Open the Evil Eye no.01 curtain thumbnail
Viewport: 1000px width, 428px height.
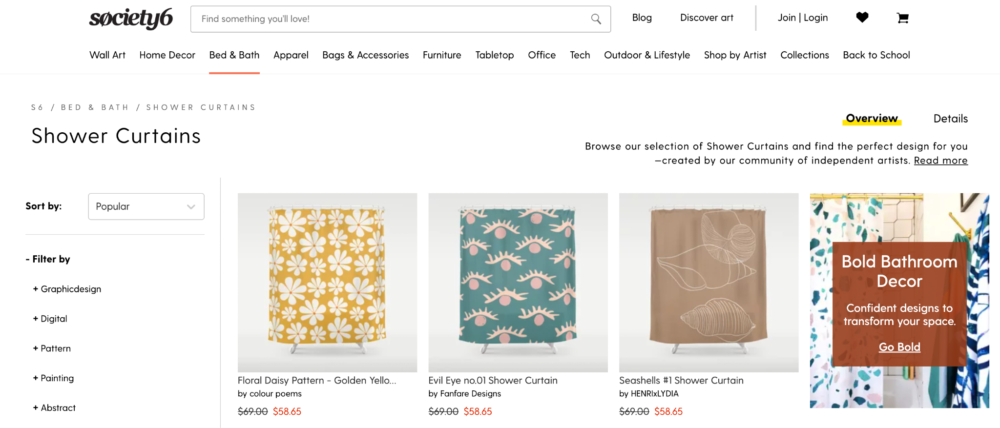pyautogui.click(x=518, y=282)
